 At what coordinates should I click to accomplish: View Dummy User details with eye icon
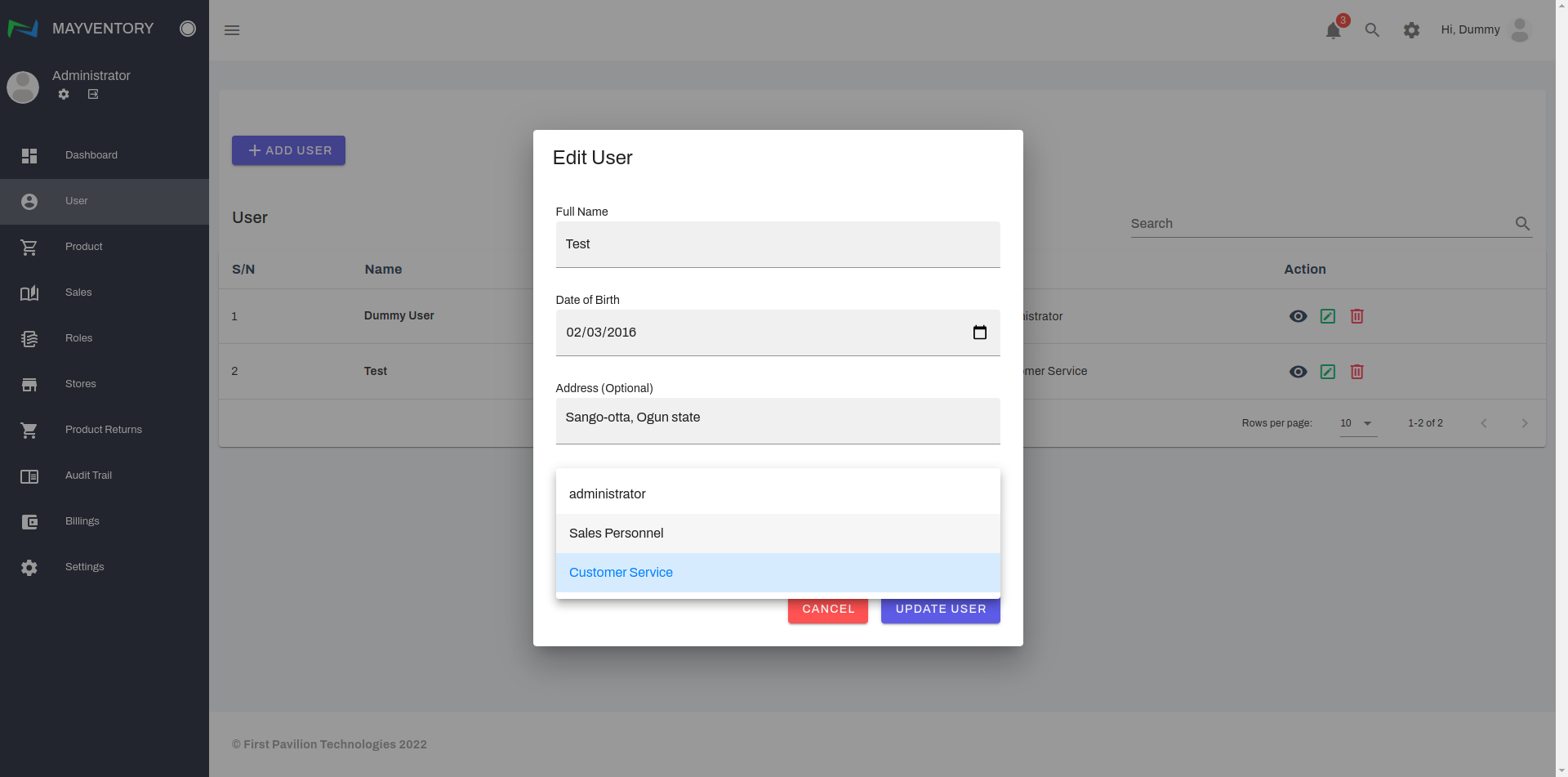coord(1298,316)
